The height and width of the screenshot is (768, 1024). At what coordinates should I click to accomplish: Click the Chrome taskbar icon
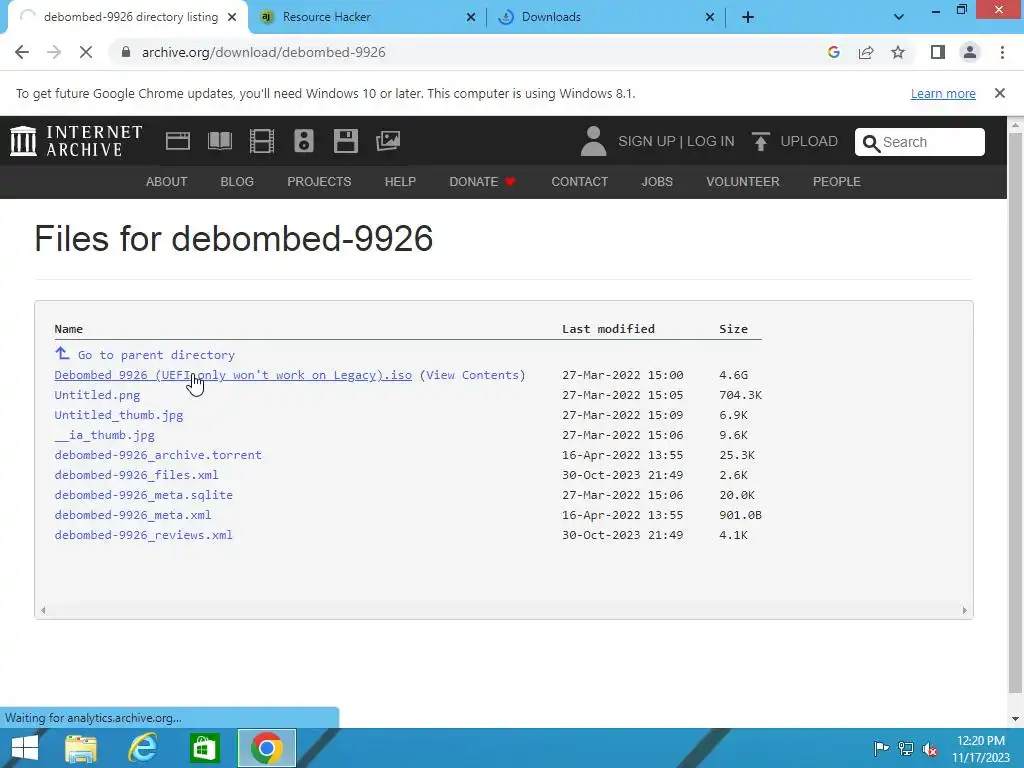[x=266, y=748]
